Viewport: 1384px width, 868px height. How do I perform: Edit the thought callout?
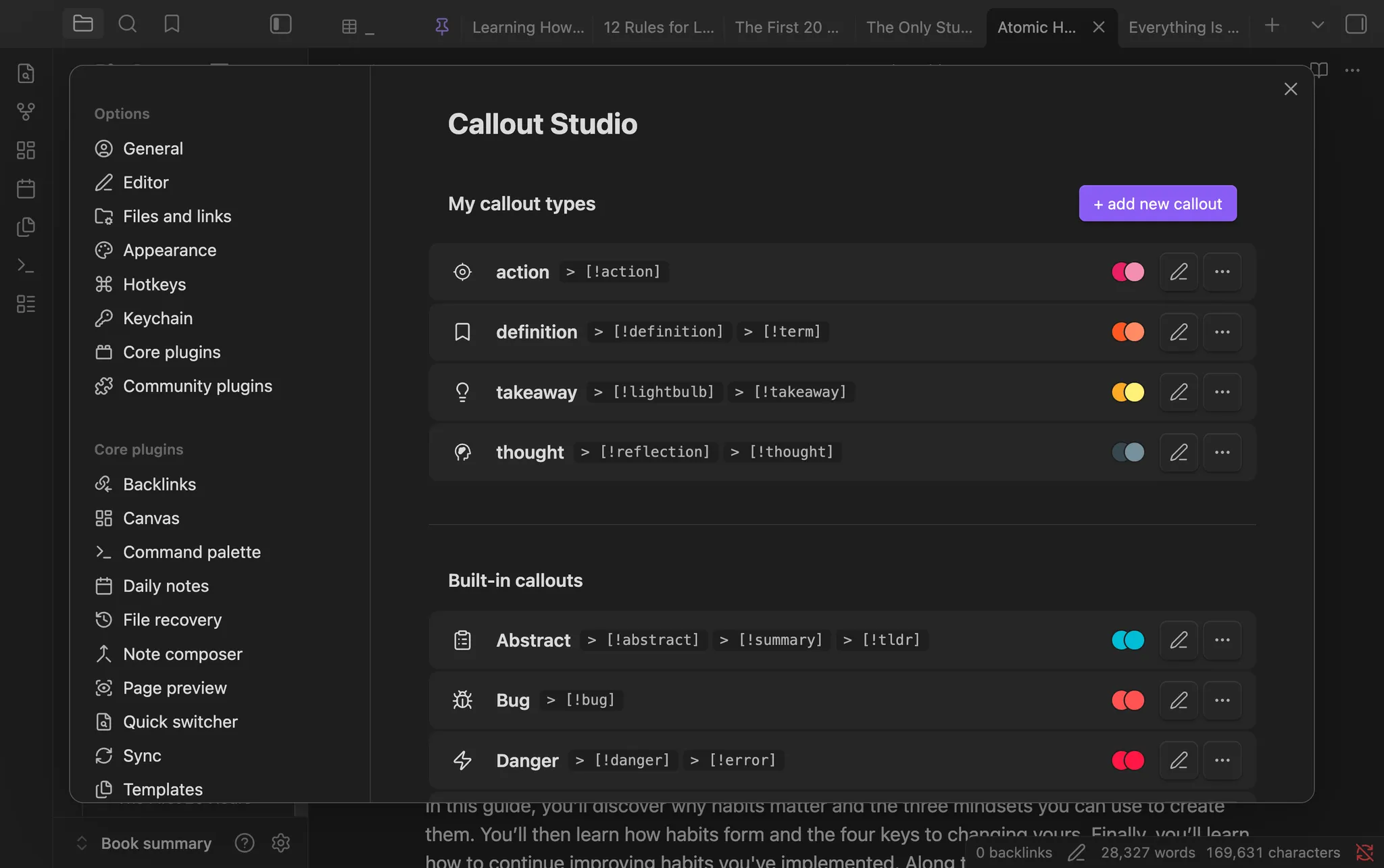pos(1179,452)
